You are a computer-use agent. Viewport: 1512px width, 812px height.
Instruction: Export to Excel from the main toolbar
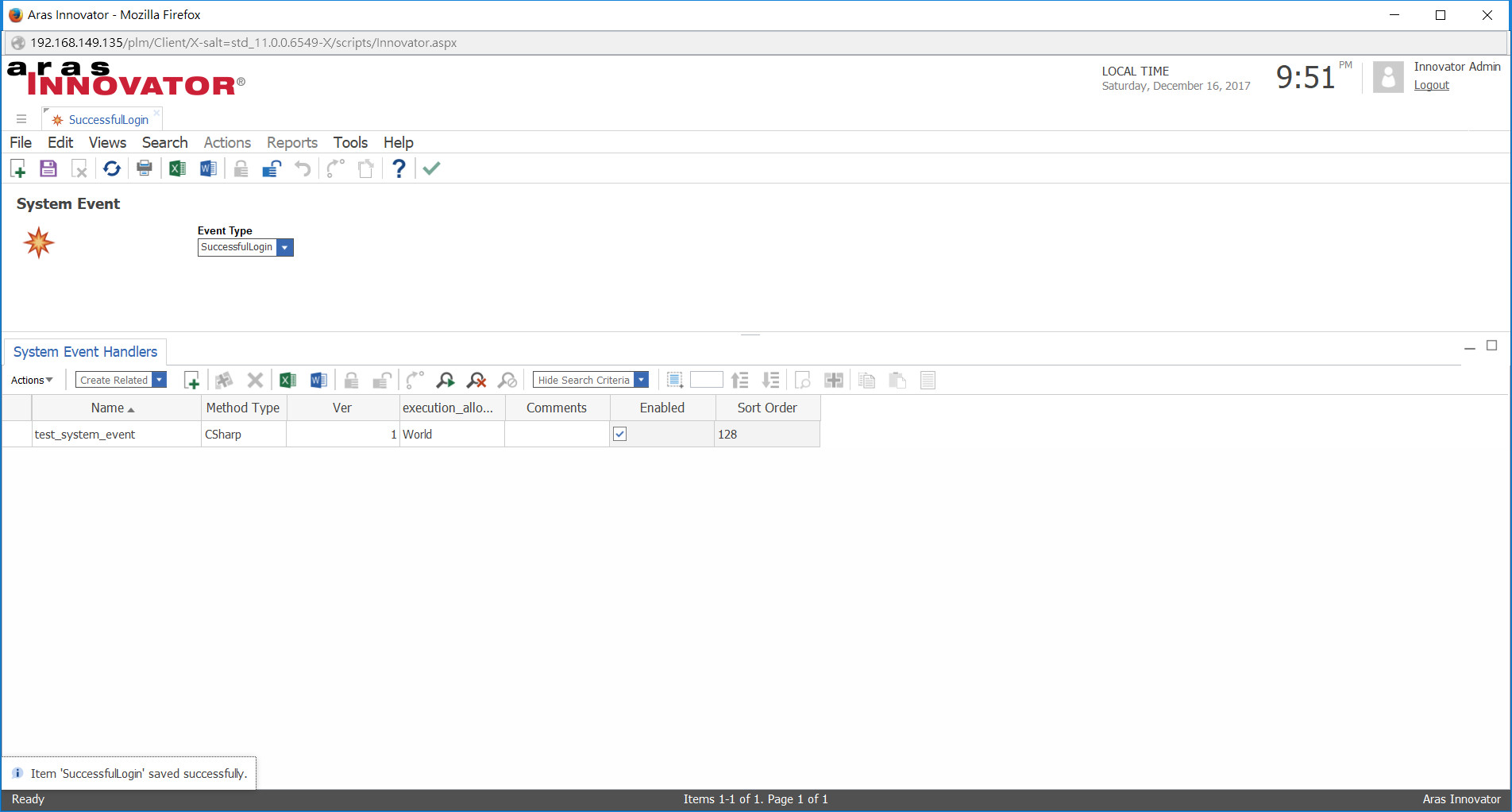pyautogui.click(x=177, y=168)
